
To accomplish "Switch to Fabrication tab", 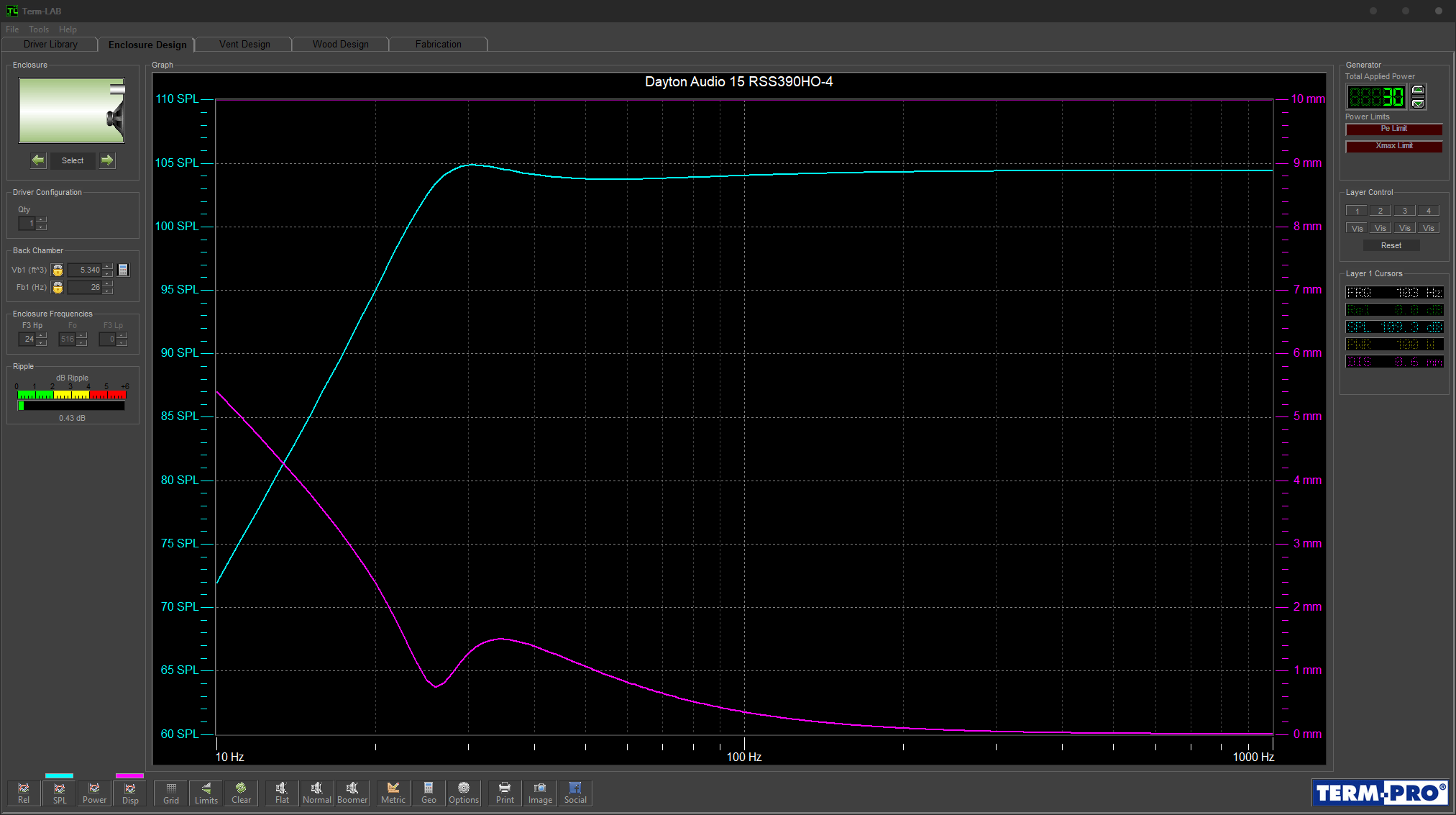I will click(438, 45).
